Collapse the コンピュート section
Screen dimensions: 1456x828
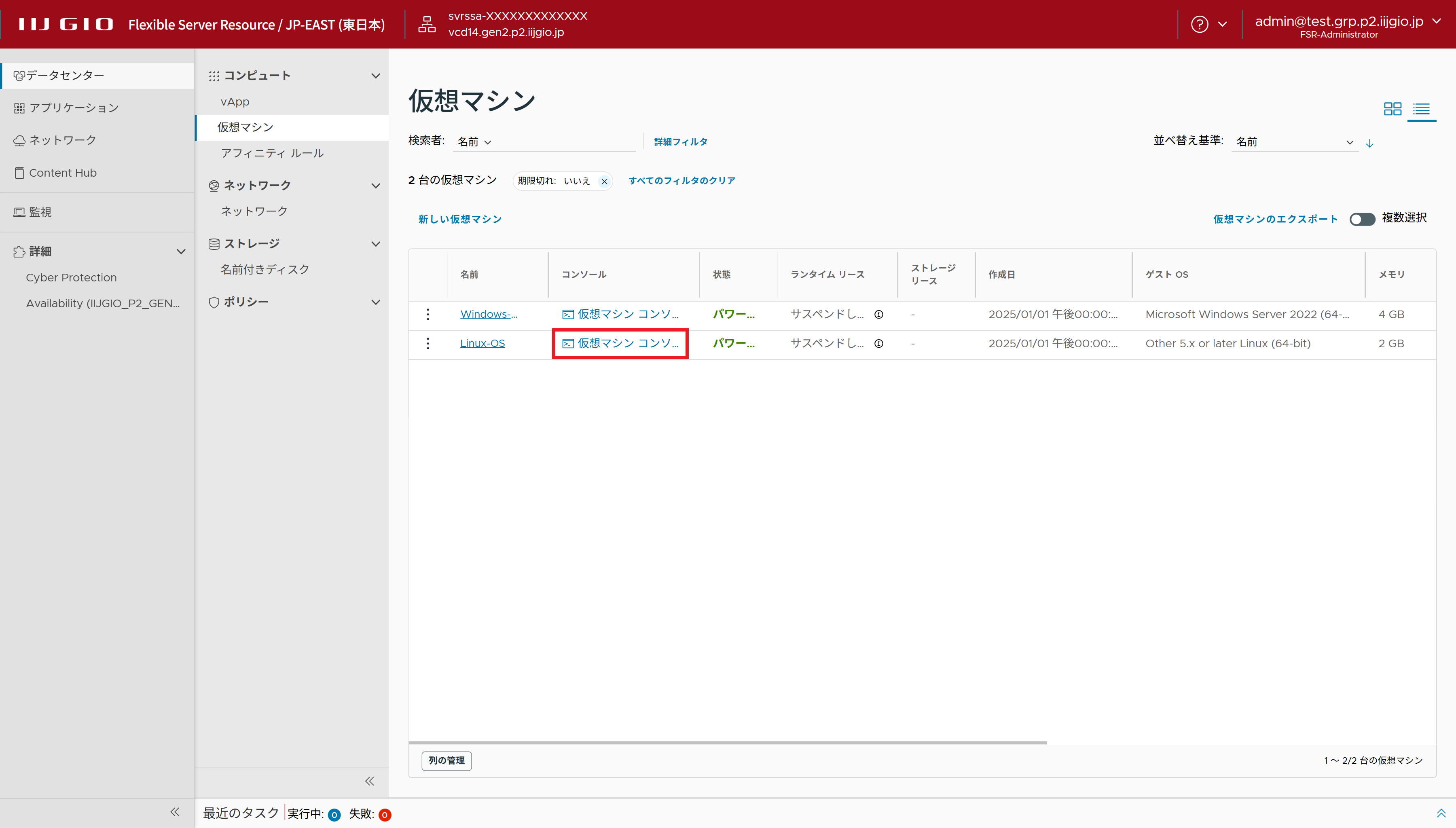pyautogui.click(x=375, y=76)
